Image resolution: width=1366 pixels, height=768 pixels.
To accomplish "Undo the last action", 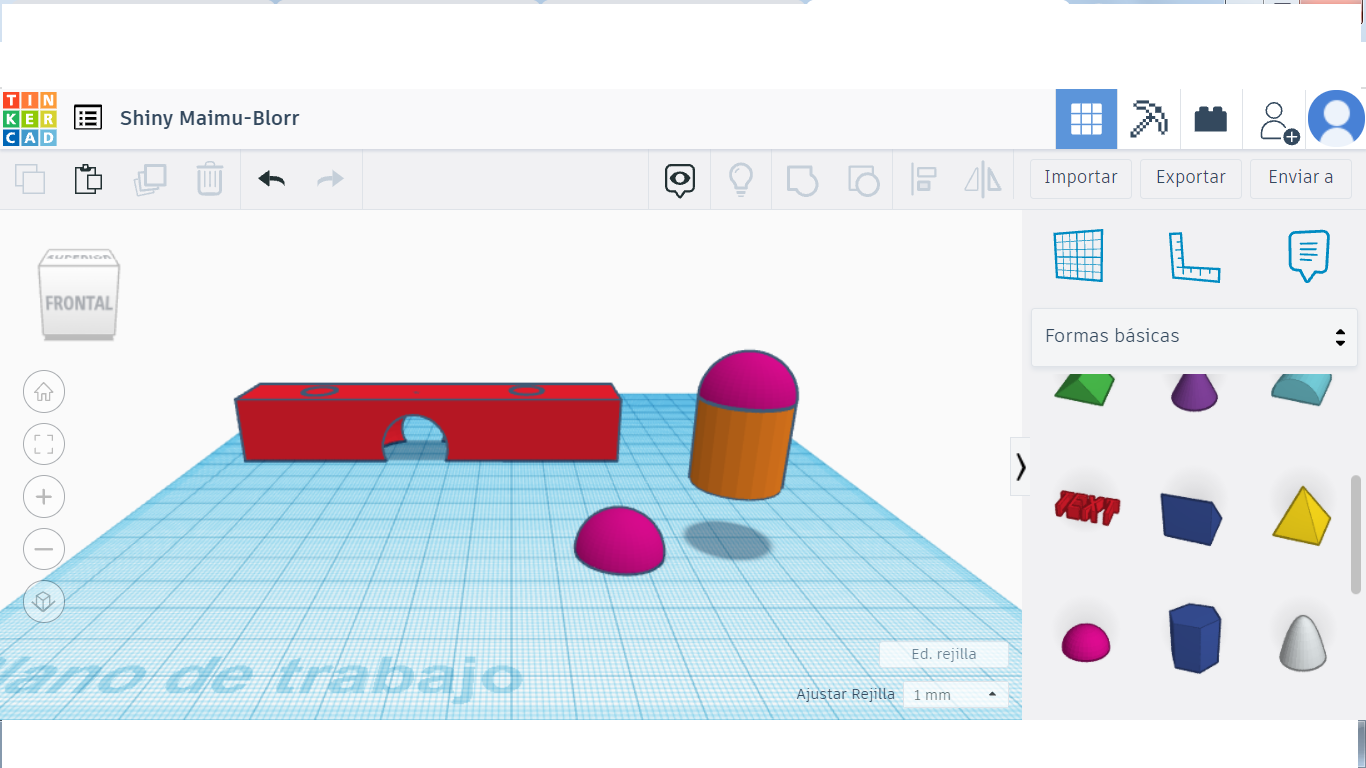I will (271, 179).
